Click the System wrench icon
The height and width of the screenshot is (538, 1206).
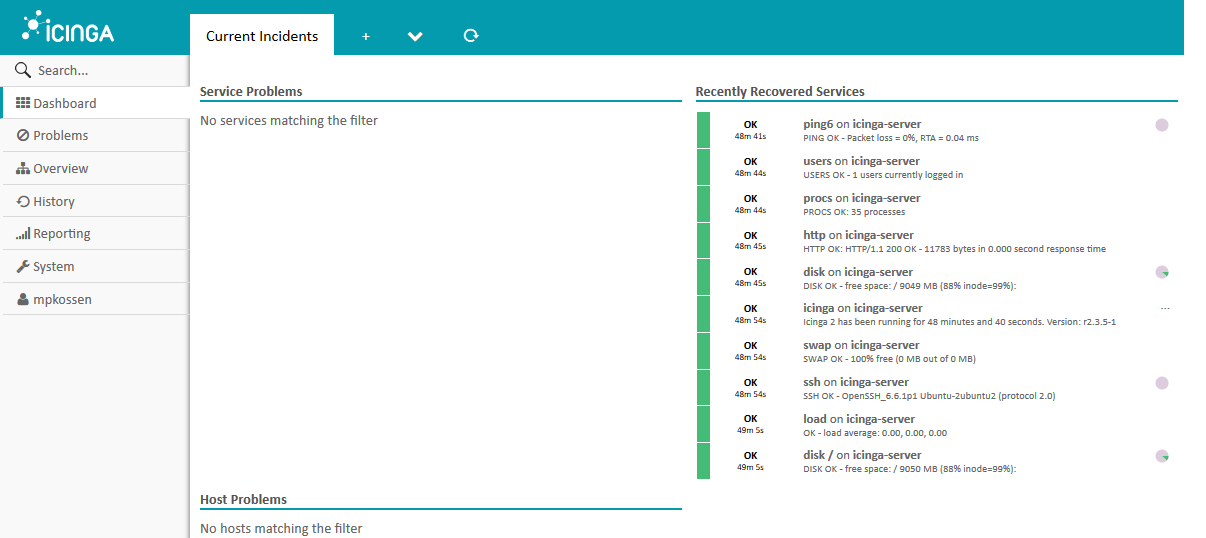[23, 267]
